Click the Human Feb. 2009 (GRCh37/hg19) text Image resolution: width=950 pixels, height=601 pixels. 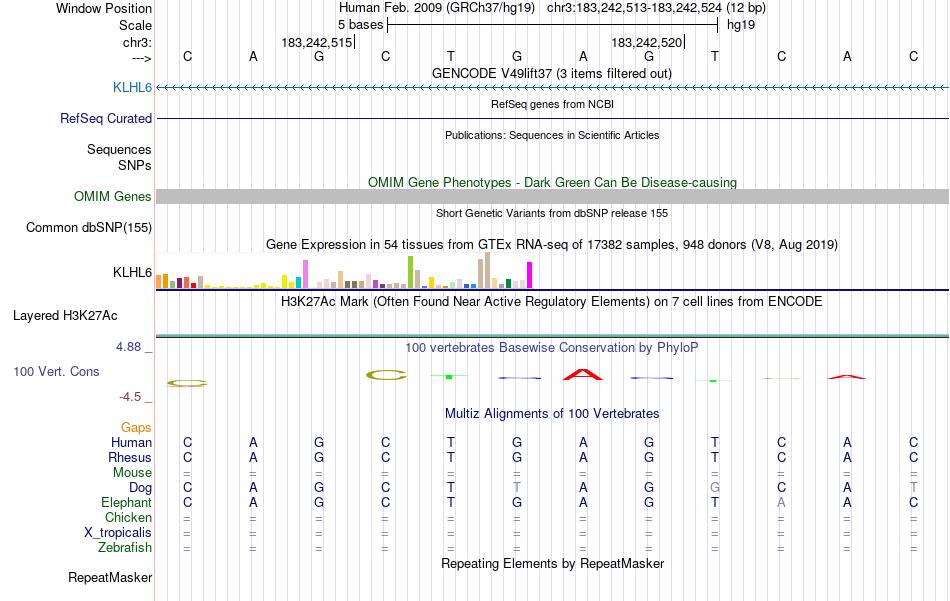pos(437,8)
